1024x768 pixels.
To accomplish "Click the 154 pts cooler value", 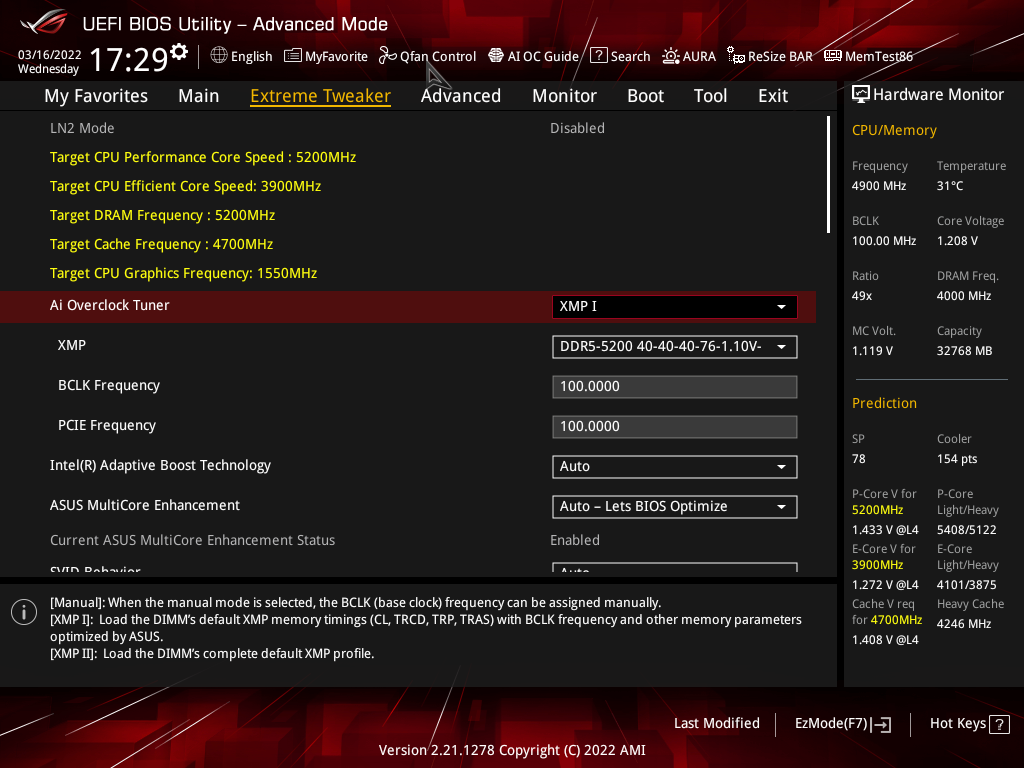I will [x=957, y=458].
